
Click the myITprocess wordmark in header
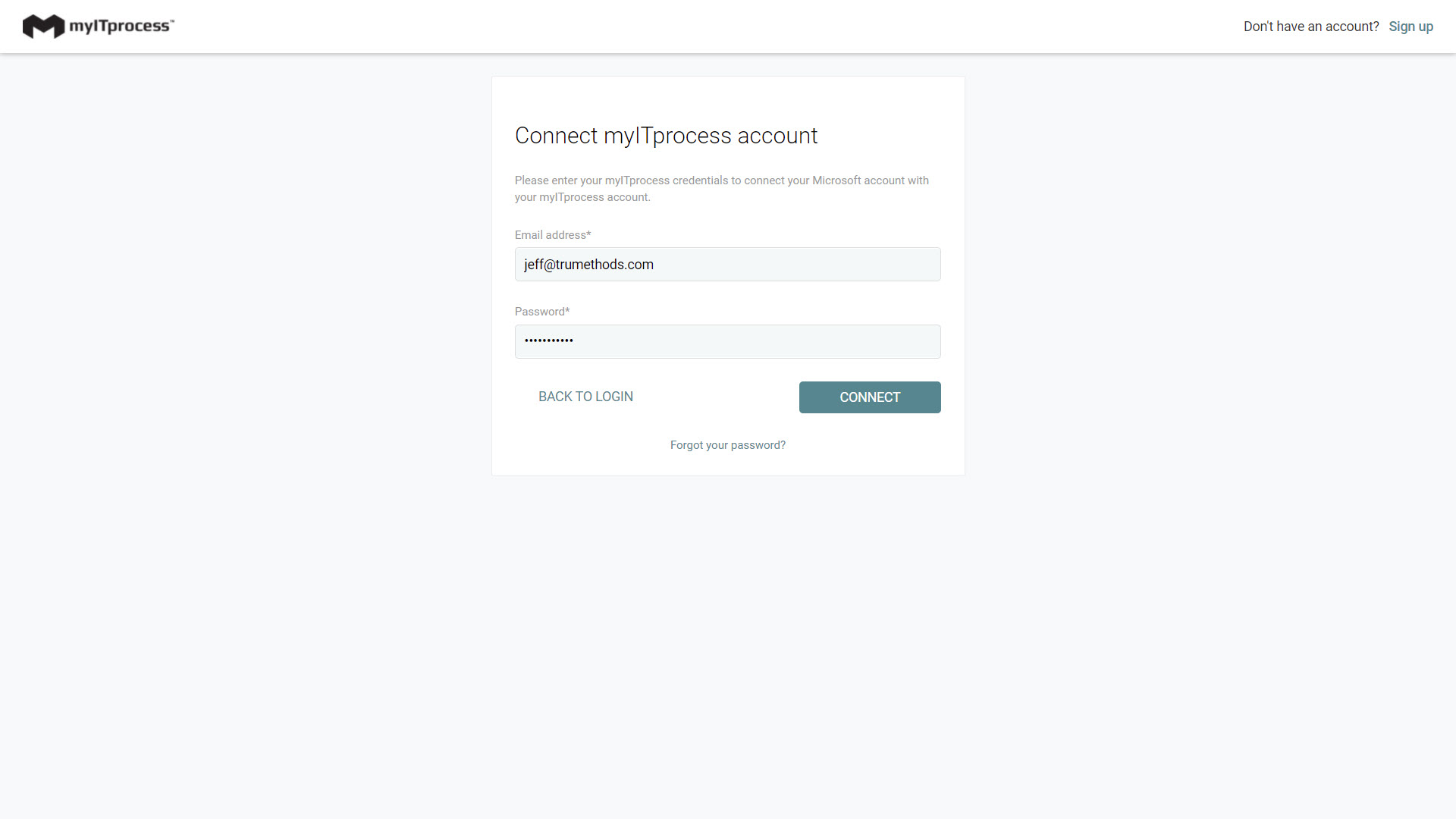click(x=121, y=27)
